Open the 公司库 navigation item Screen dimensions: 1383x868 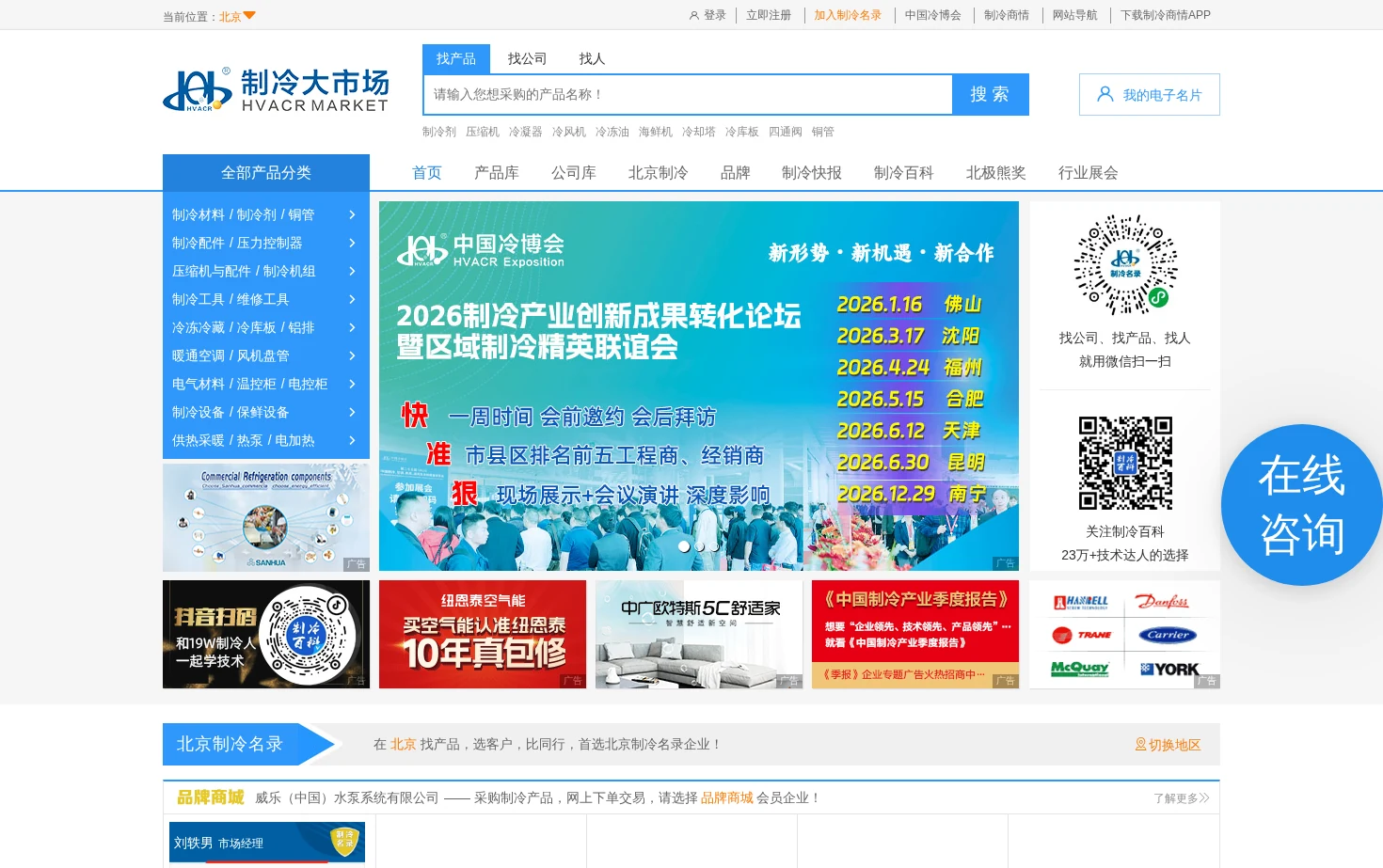pyautogui.click(x=574, y=173)
